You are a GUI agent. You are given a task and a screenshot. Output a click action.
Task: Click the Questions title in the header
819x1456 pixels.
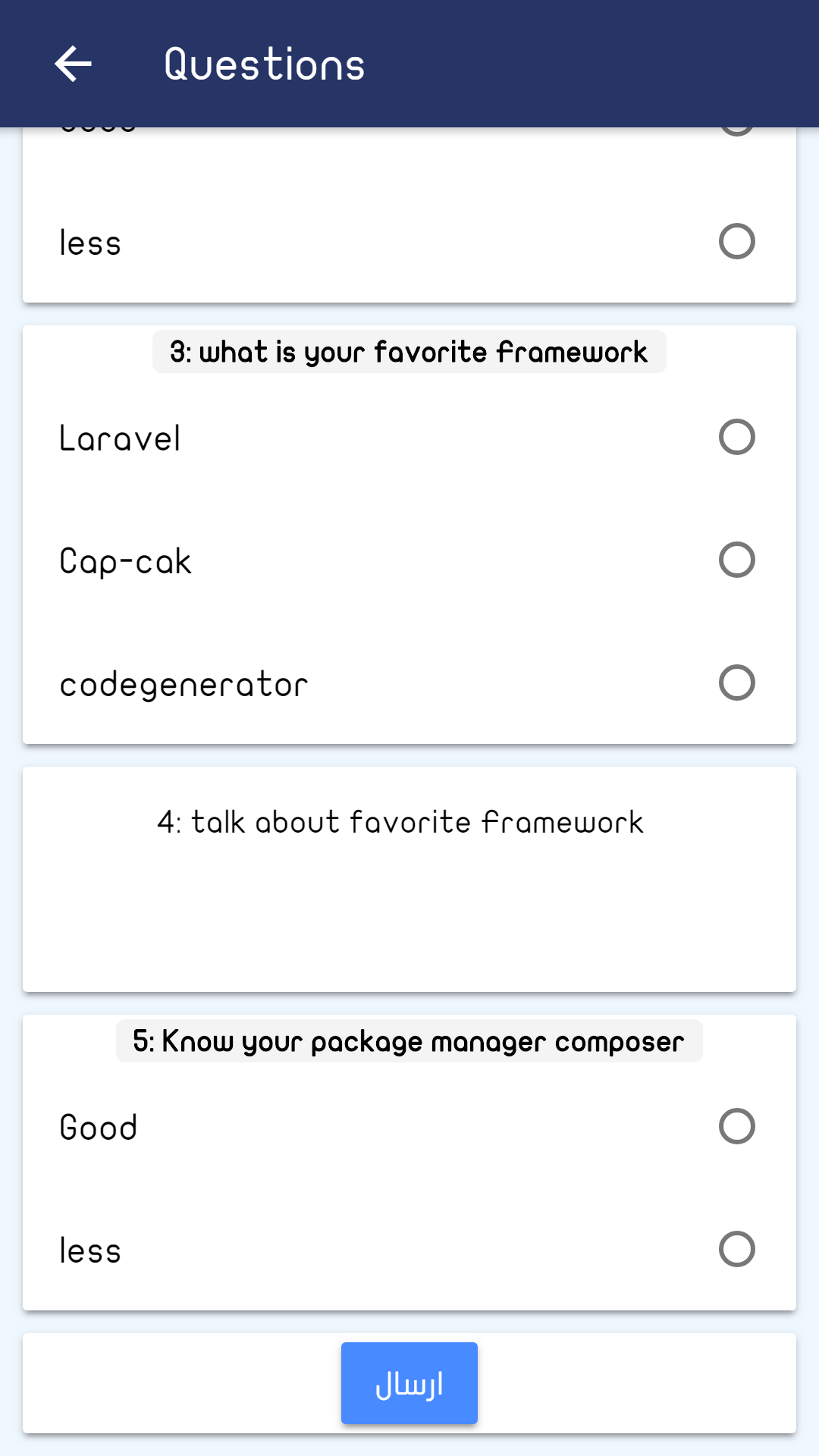(265, 64)
